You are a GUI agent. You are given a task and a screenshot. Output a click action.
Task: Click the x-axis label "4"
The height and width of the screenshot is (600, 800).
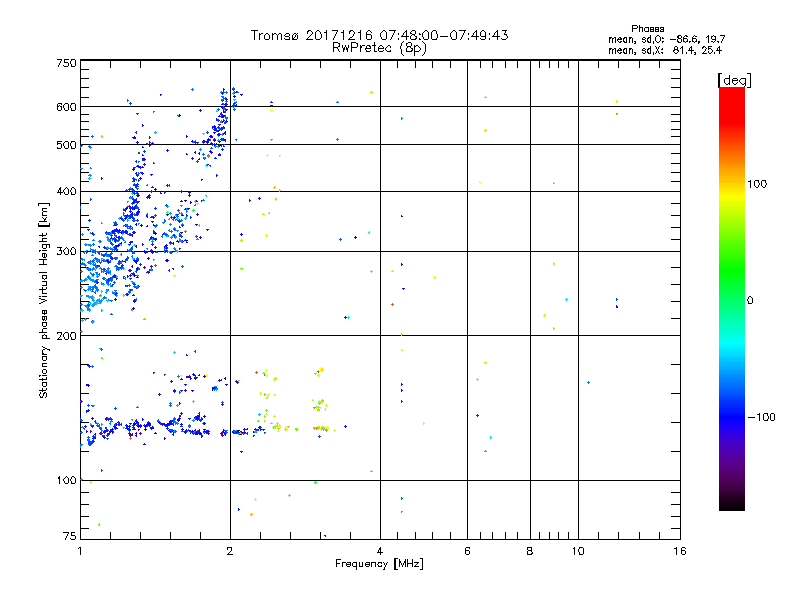tap(380, 551)
